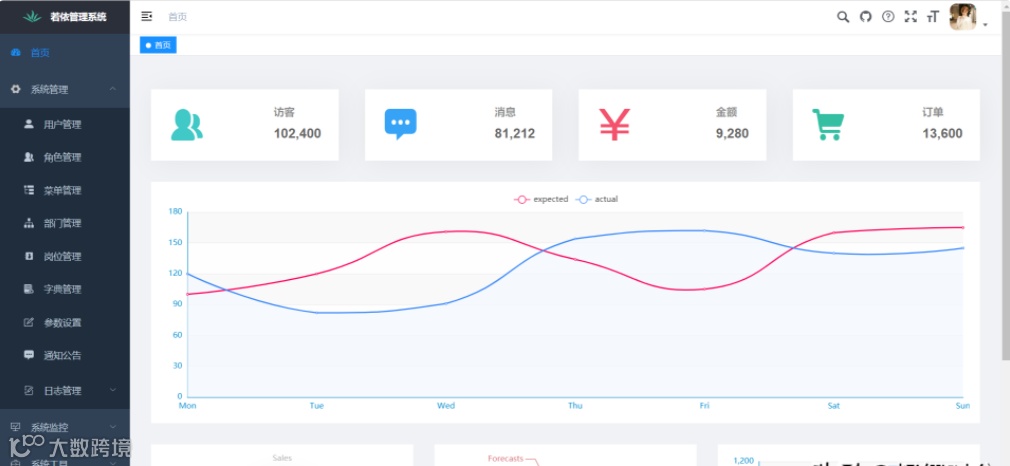Open the 金额 yen icon
The image size is (1010, 466).
click(615, 124)
